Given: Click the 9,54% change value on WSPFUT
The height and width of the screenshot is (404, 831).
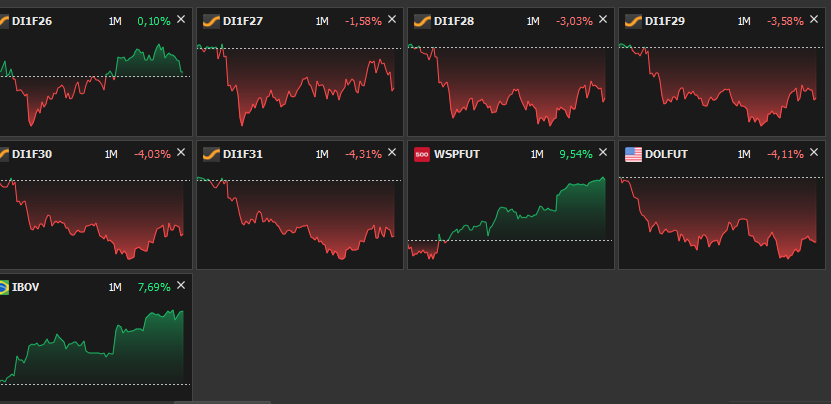Looking at the screenshot, I should pos(576,154).
